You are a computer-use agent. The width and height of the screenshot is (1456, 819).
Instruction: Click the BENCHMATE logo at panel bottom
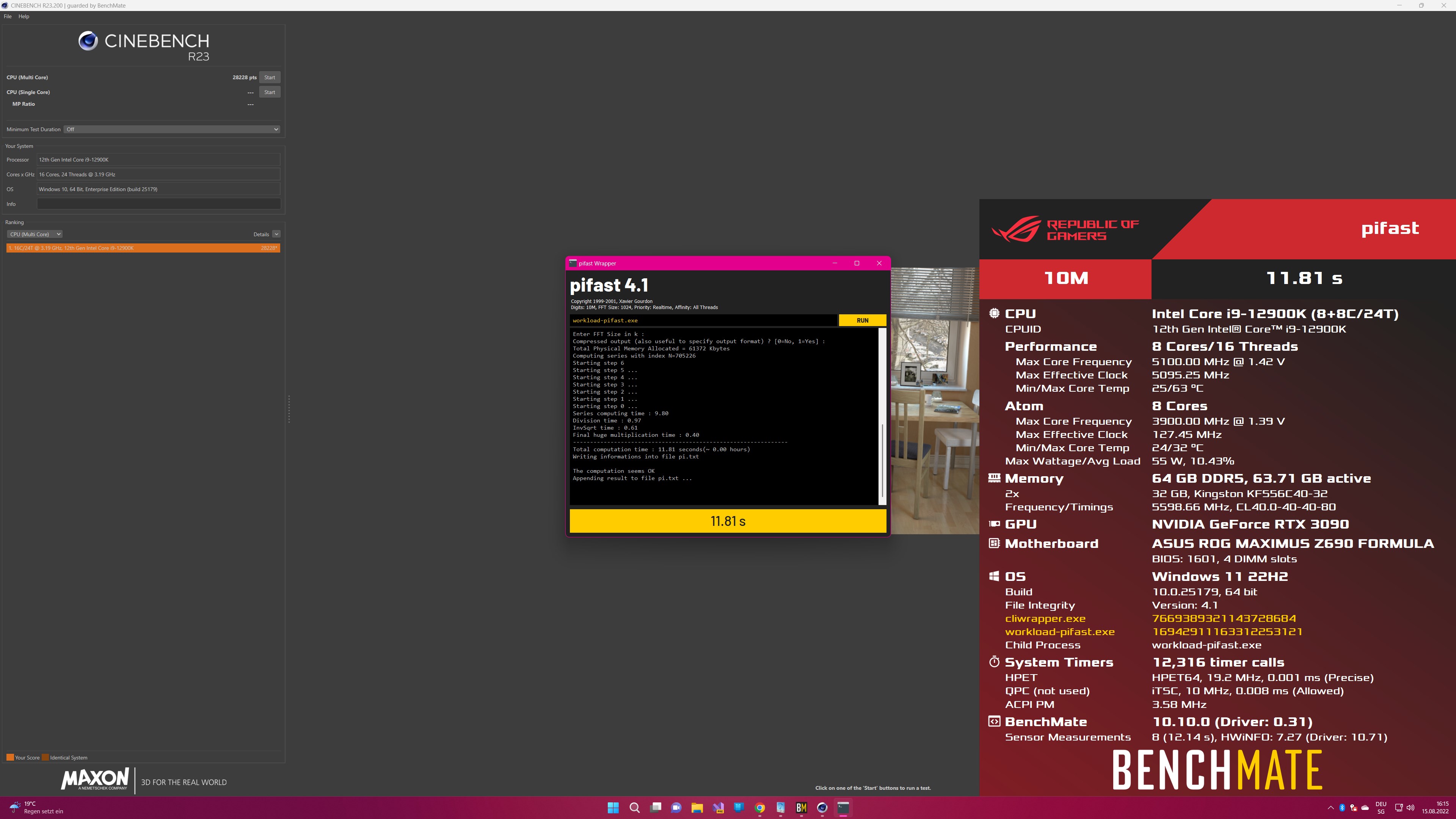pos(1217,770)
